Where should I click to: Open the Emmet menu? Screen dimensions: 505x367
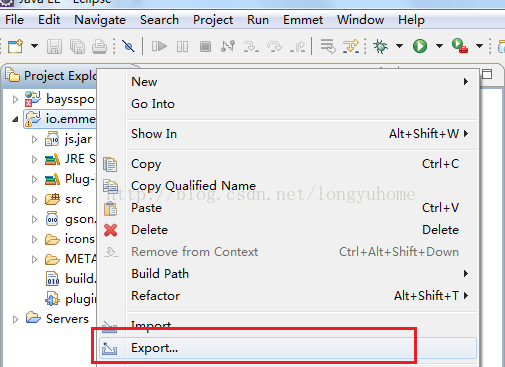(x=303, y=20)
